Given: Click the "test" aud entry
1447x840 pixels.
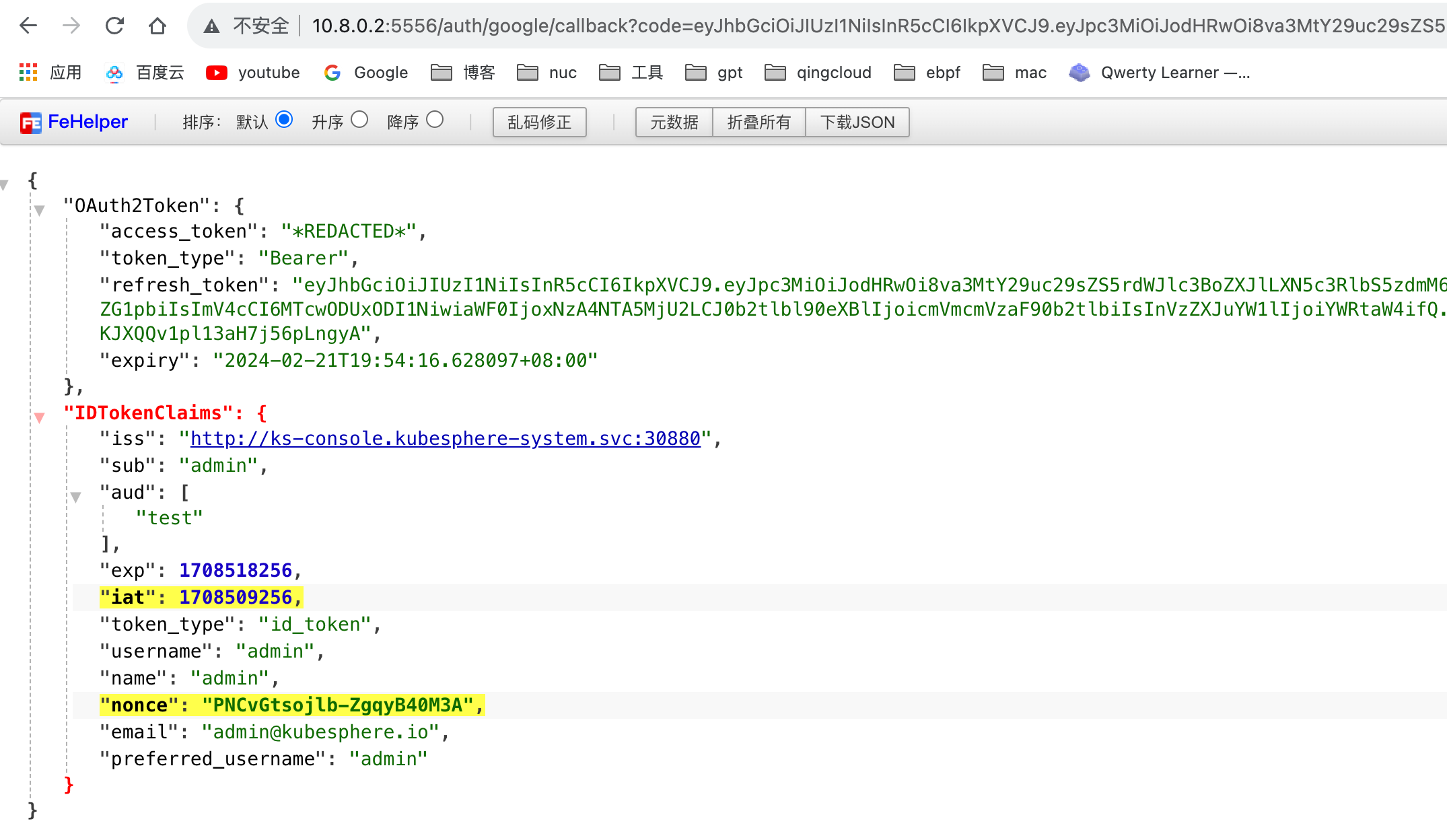Looking at the screenshot, I should [169, 518].
